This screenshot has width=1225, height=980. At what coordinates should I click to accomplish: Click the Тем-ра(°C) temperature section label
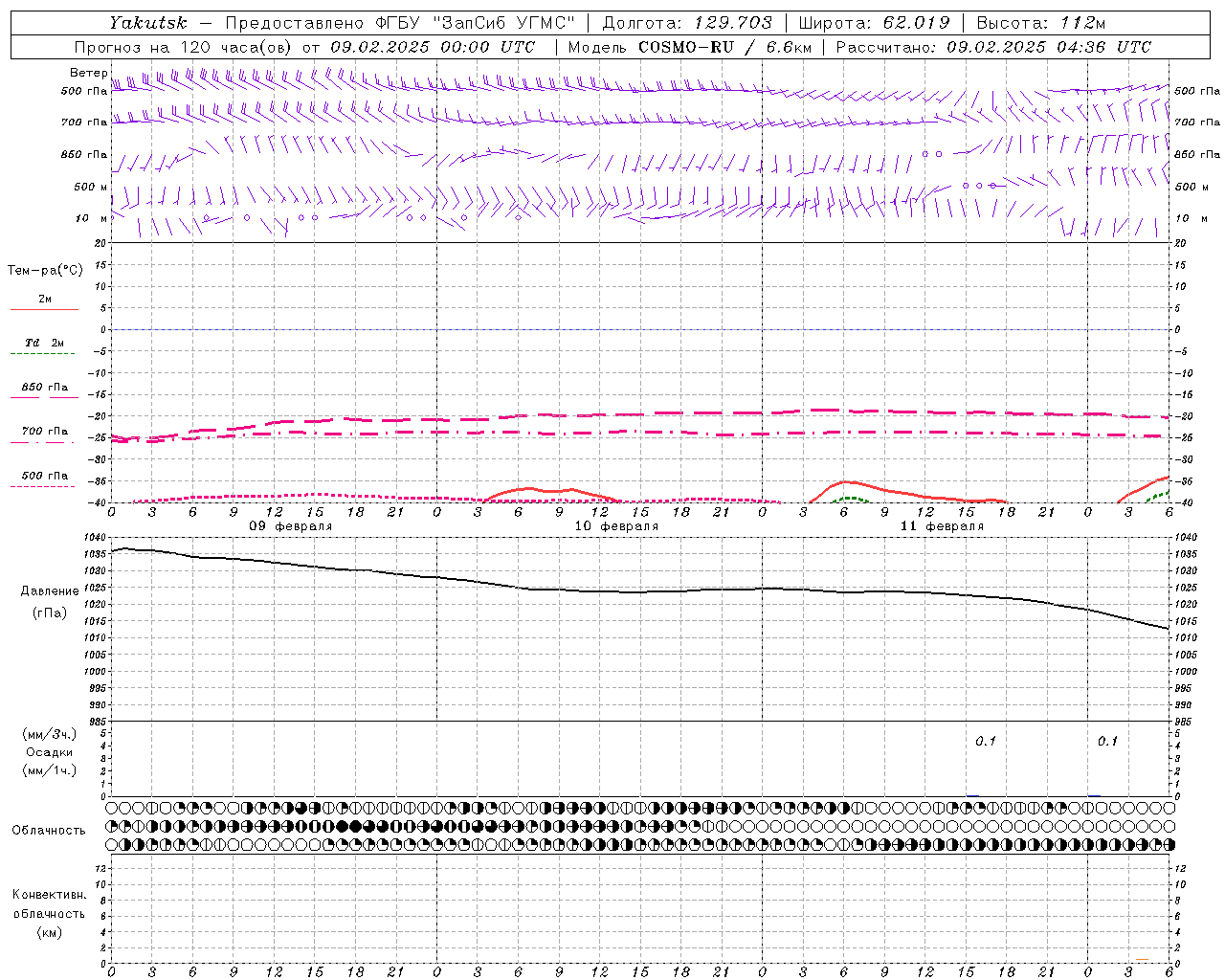tap(45, 271)
